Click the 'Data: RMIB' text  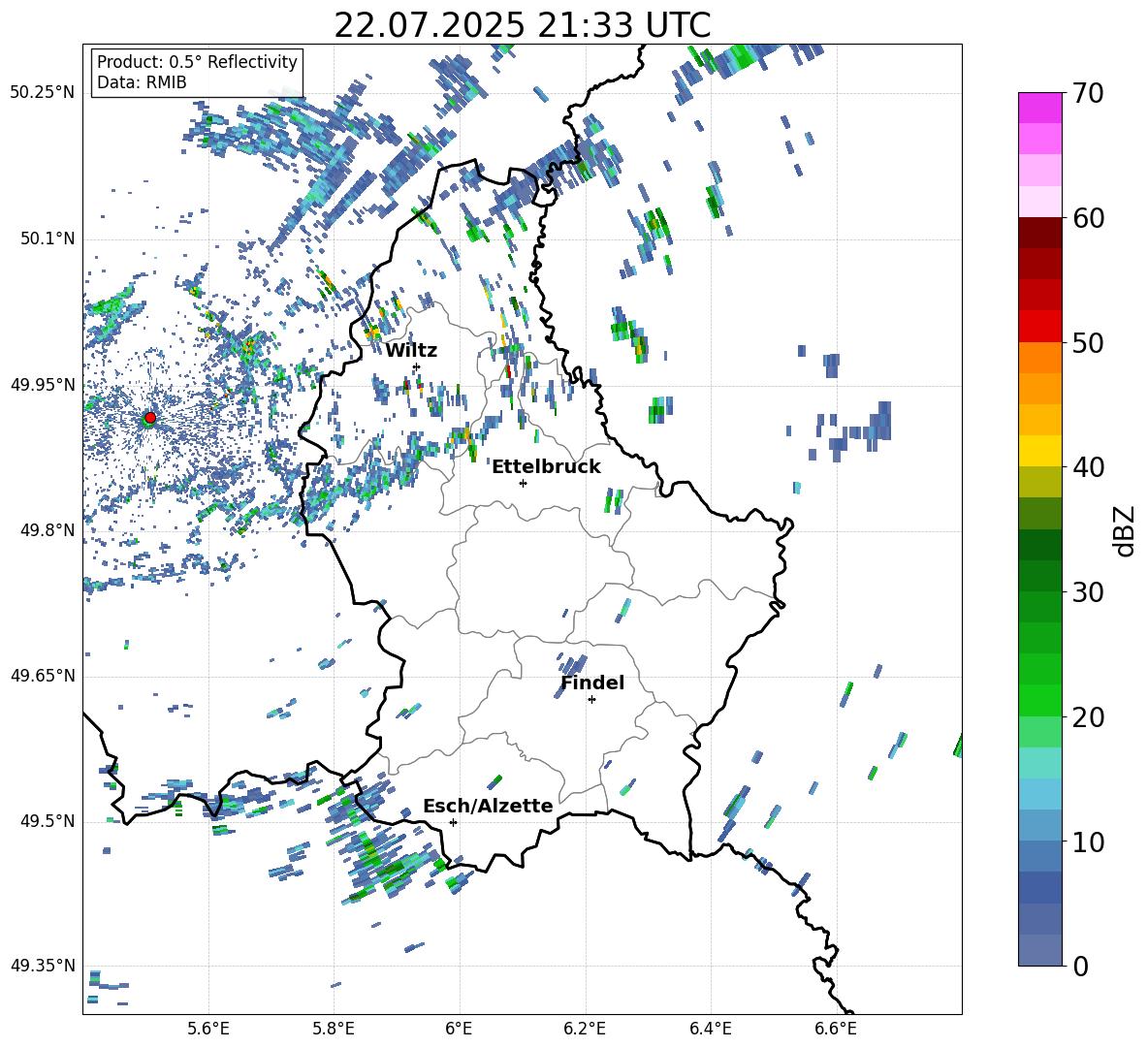click(x=142, y=82)
